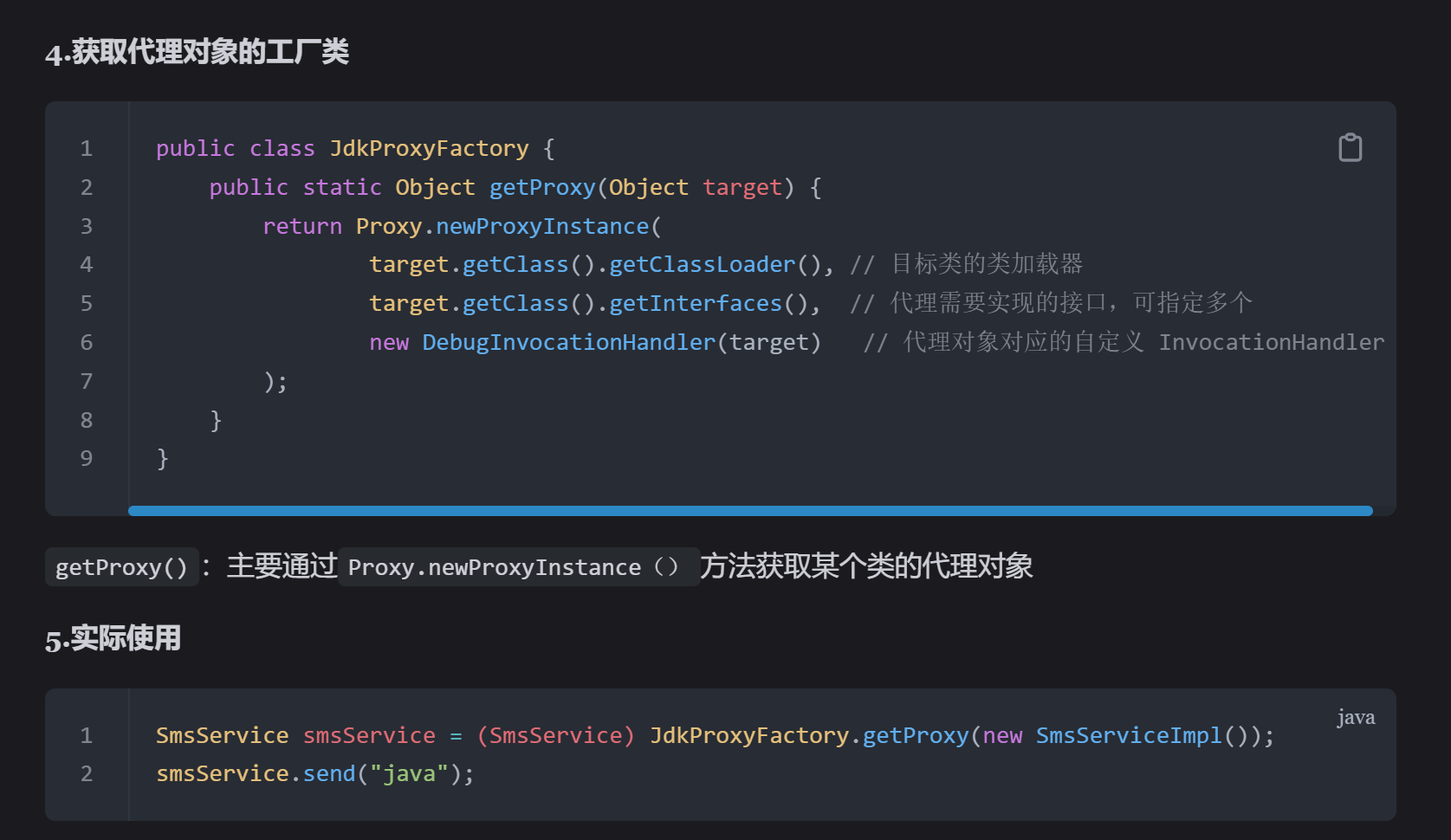Click the text "方法获取某个类的代理对象"
The image size is (1451, 840).
tap(866, 566)
